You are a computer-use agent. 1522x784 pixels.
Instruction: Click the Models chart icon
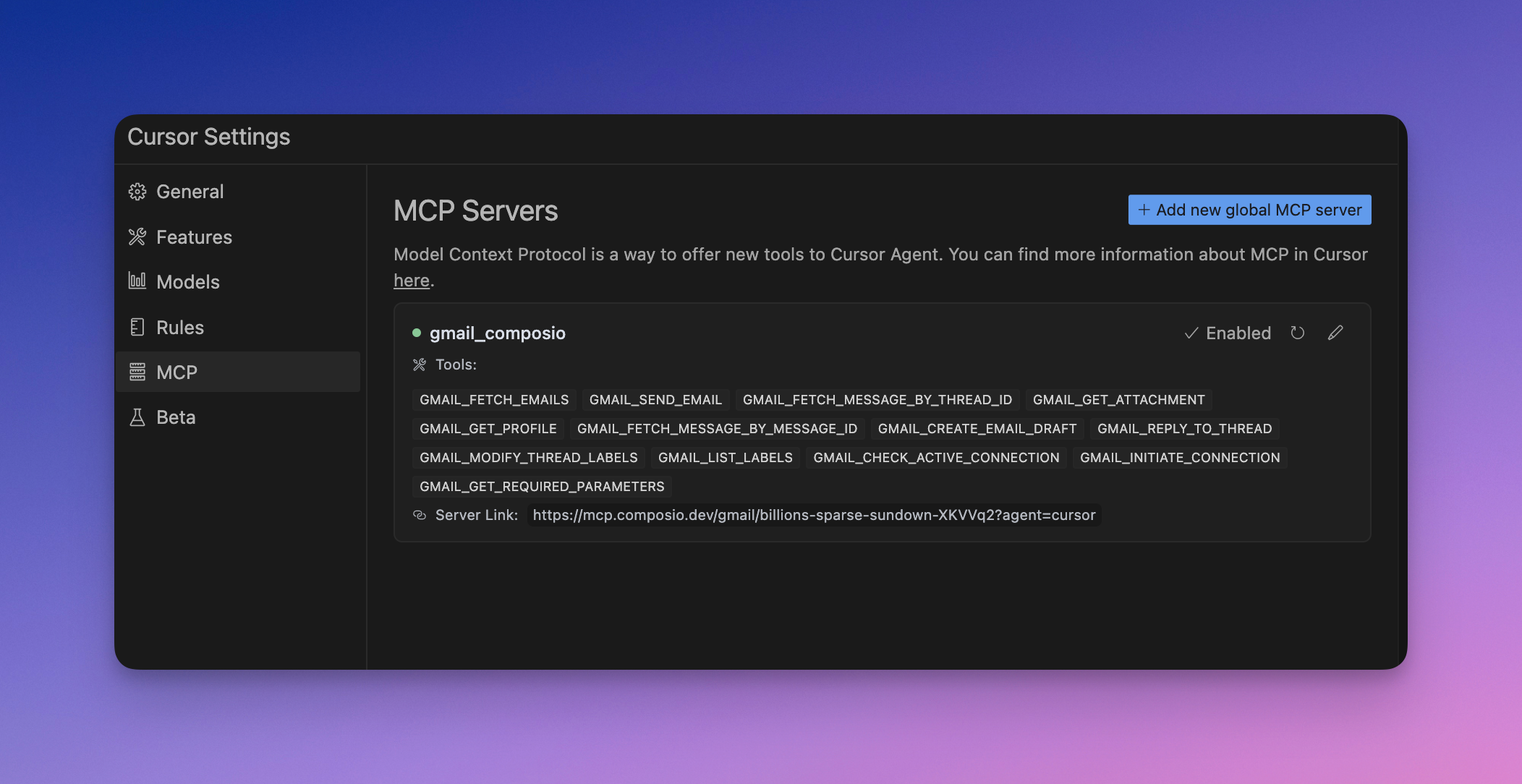137,281
